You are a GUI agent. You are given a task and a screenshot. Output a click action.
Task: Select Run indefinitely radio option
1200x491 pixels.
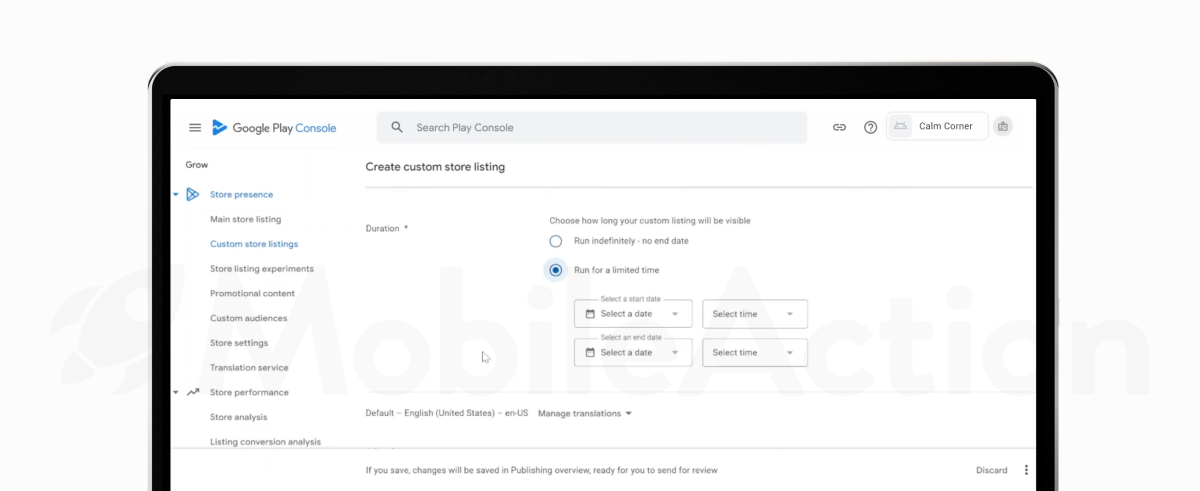pyautogui.click(x=556, y=241)
